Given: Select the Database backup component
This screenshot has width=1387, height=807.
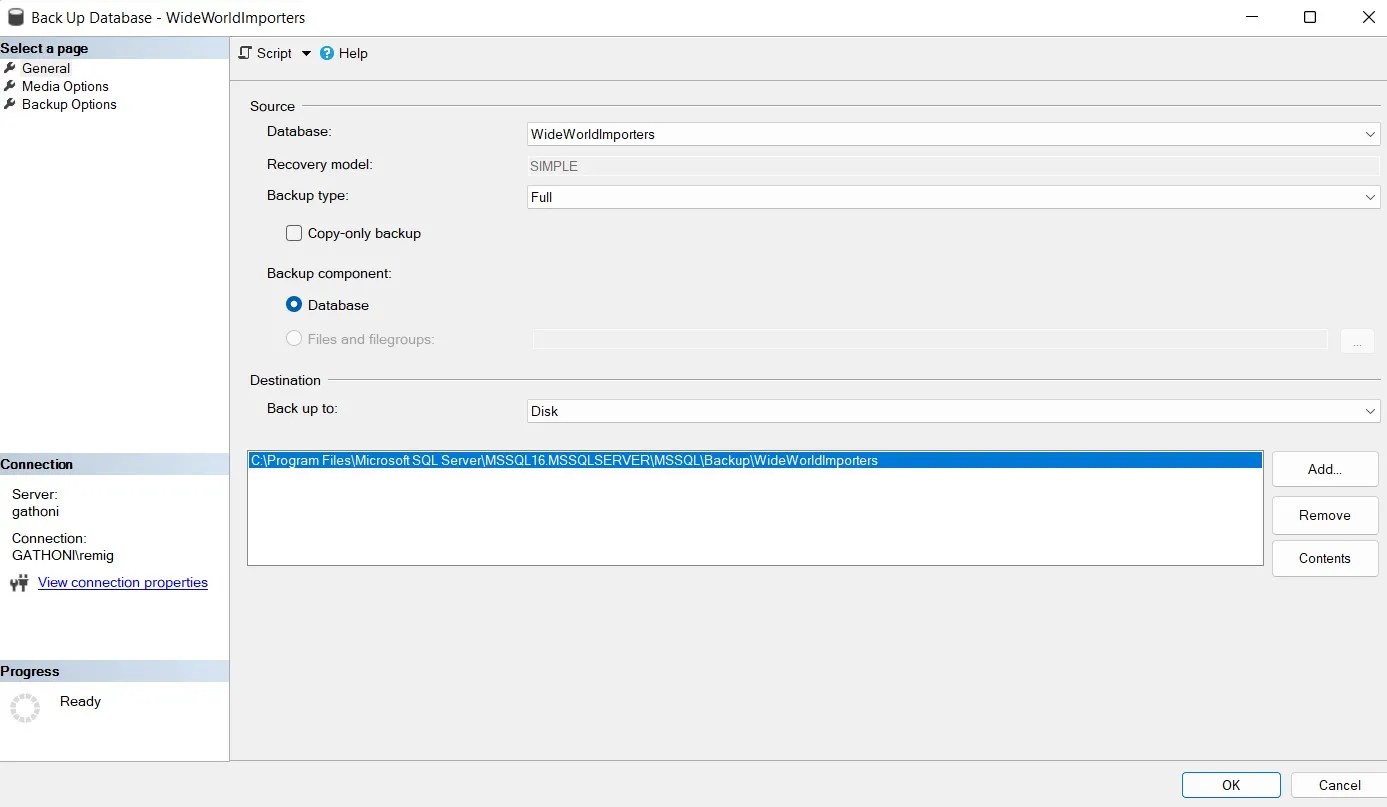Looking at the screenshot, I should click(294, 304).
